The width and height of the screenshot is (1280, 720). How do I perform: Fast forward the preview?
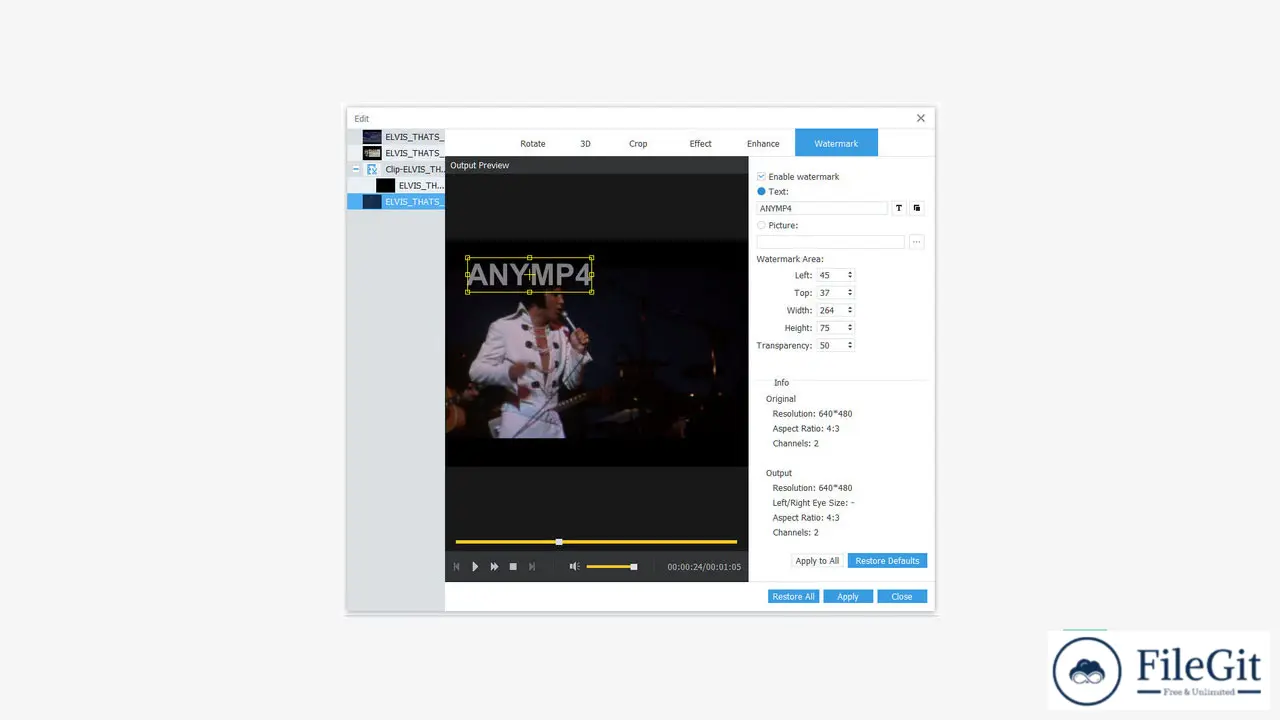coord(494,567)
